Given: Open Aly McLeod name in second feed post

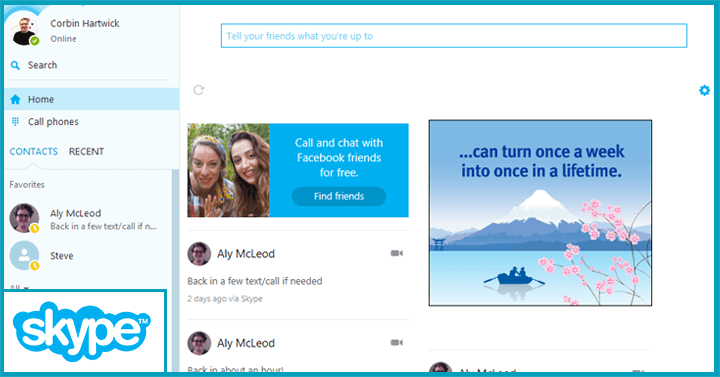Looking at the screenshot, I should coord(246,343).
